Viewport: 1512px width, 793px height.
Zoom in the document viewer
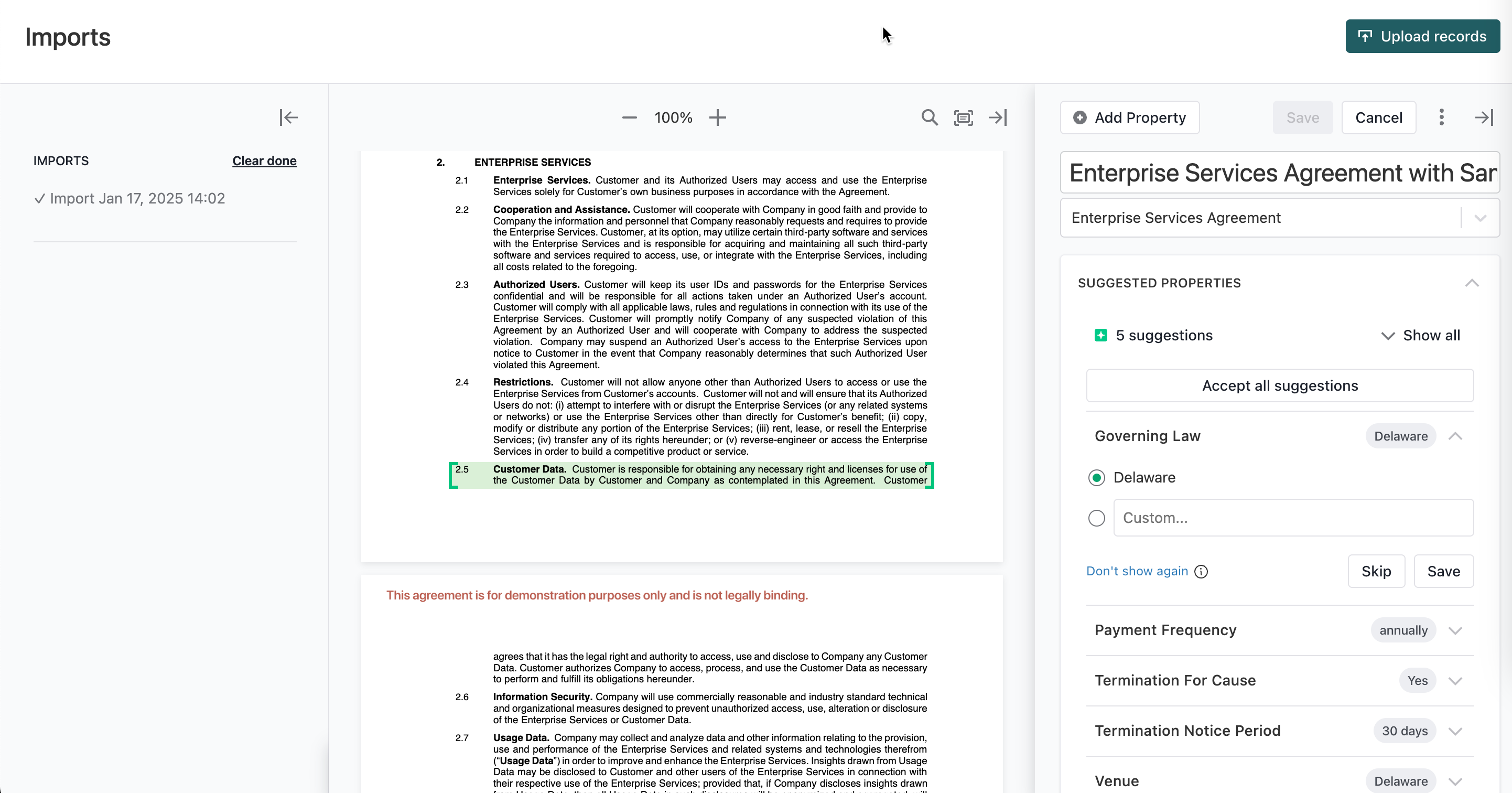click(717, 117)
